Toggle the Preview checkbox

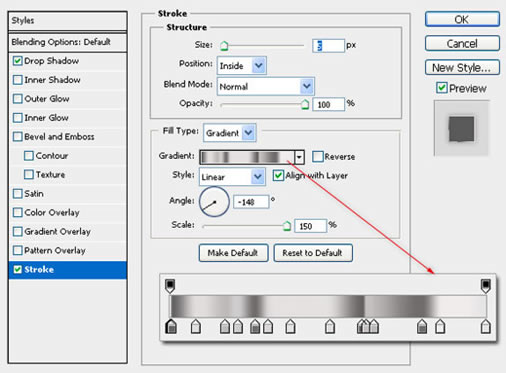coord(442,88)
